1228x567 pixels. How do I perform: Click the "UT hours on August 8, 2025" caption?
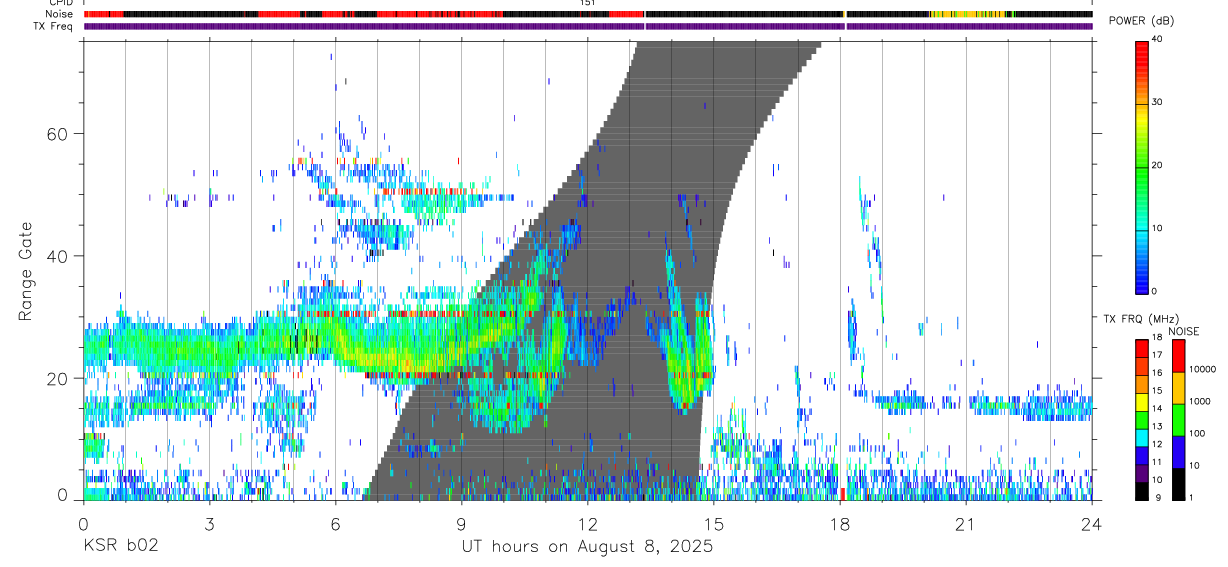(587, 547)
